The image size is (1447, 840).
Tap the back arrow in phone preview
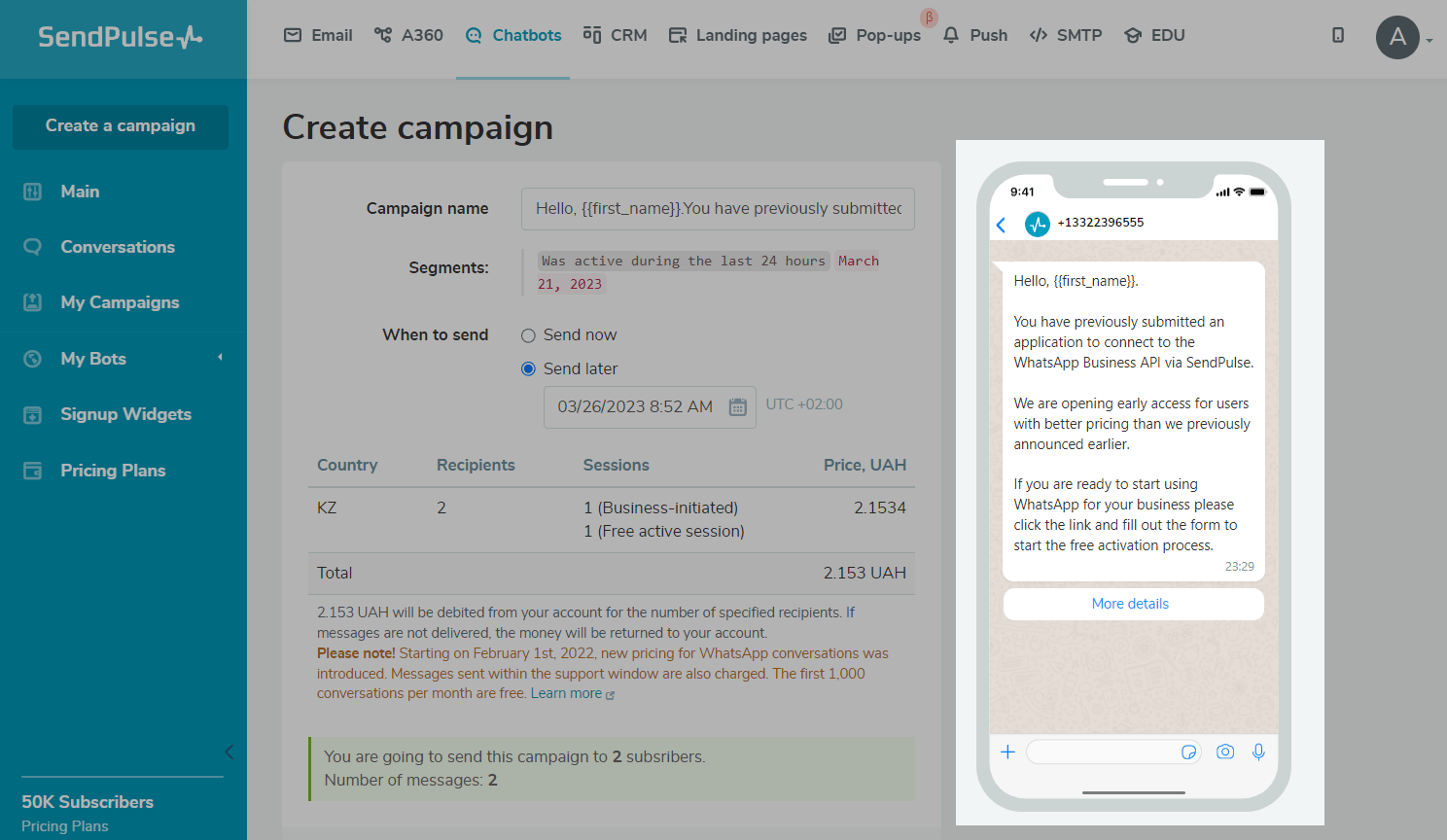click(x=1002, y=226)
